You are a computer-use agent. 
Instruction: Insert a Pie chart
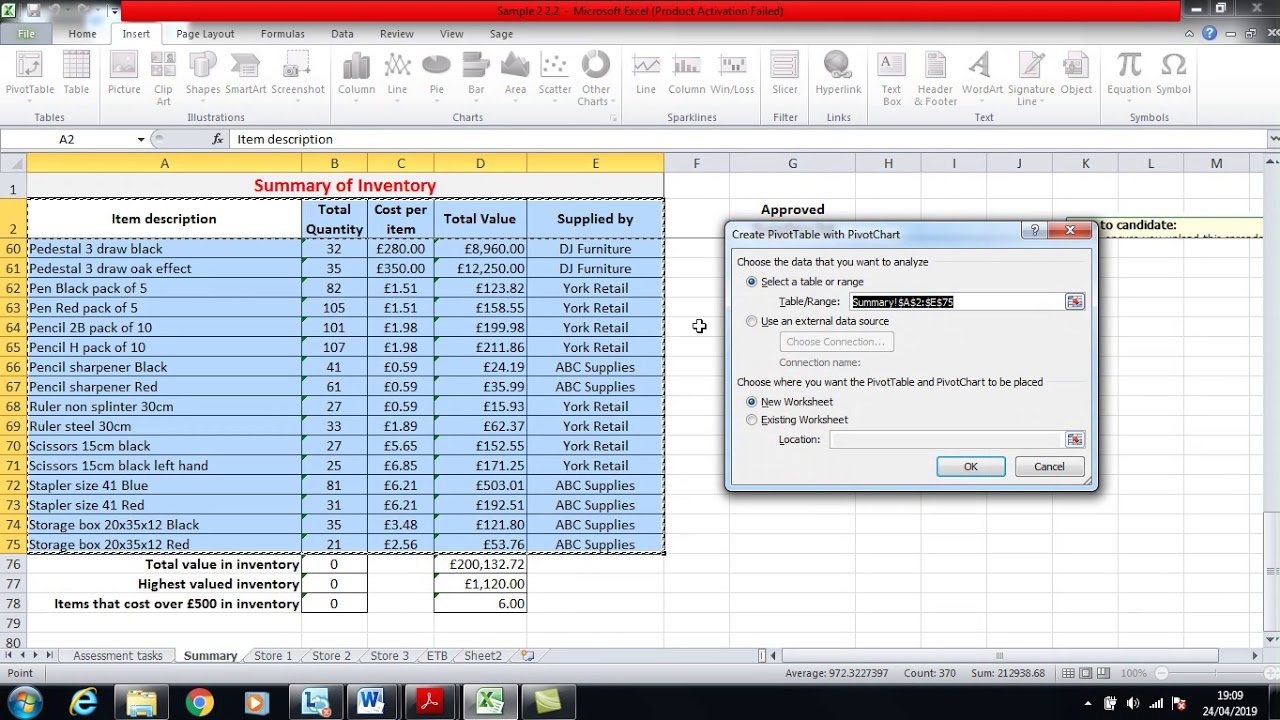pos(436,78)
